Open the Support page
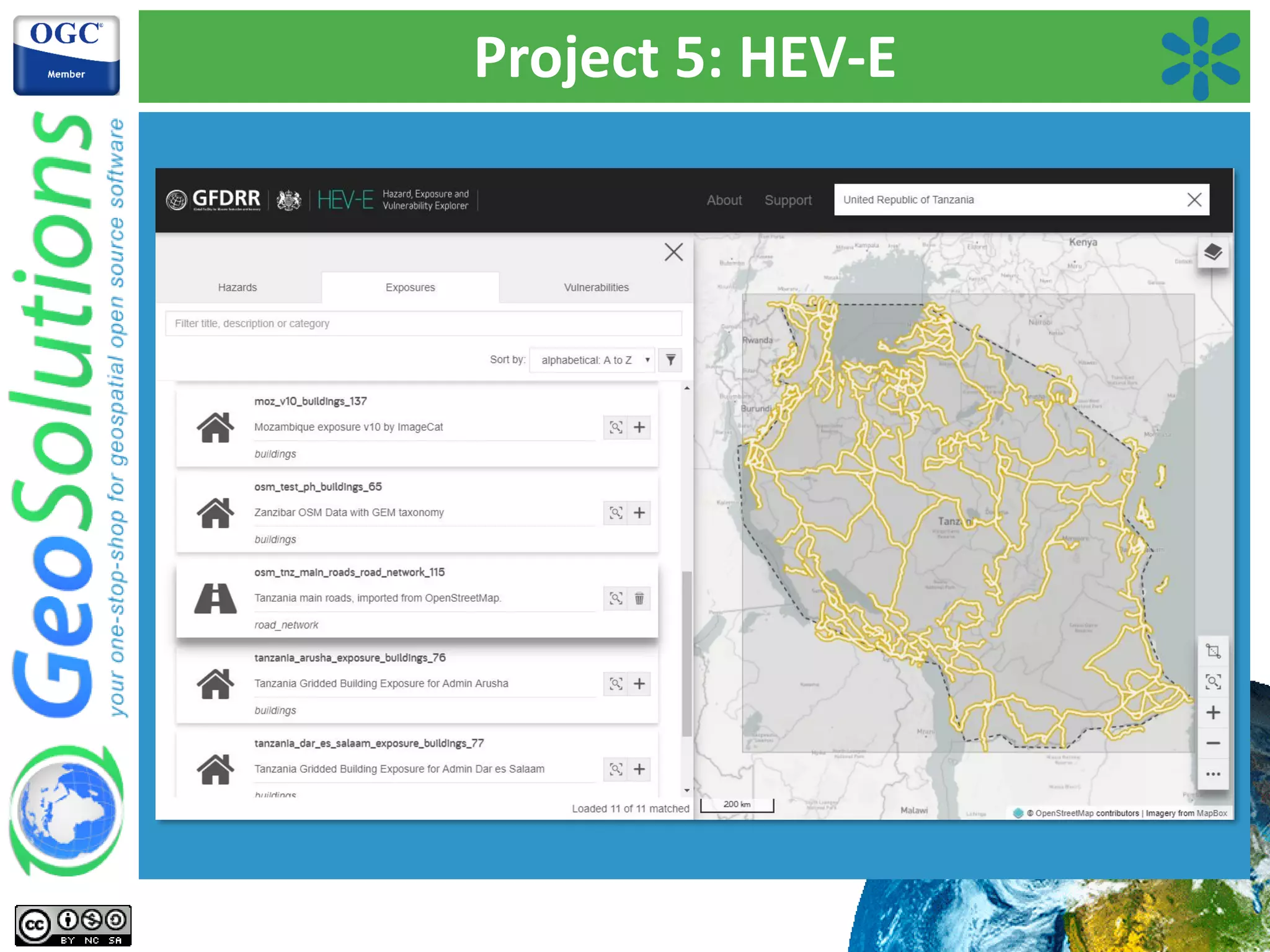Viewport: 1270px width, 952px height. pyautogui.click(x=788, y=200)
